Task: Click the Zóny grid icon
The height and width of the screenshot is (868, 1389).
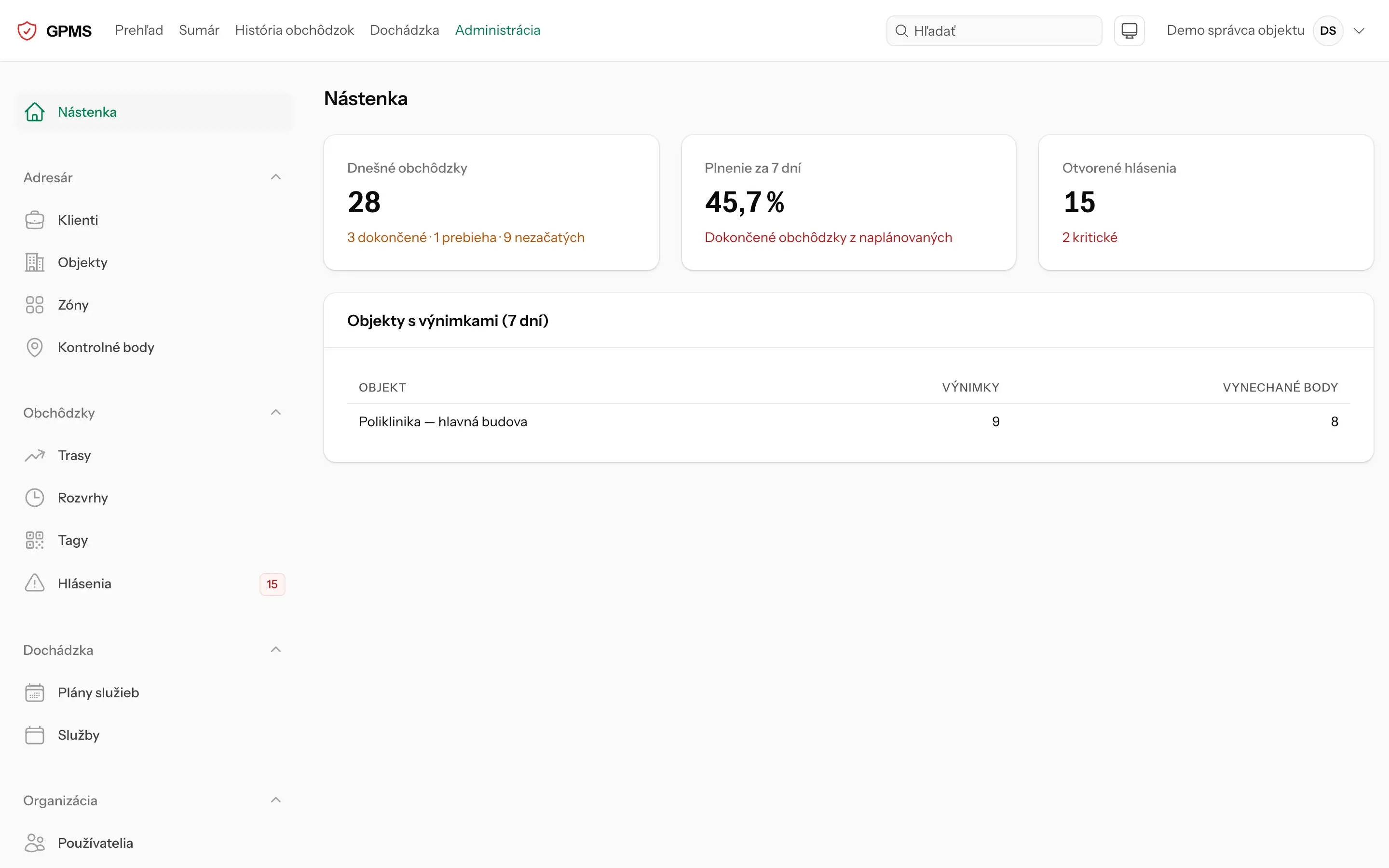Action: (x=34, y=305)
